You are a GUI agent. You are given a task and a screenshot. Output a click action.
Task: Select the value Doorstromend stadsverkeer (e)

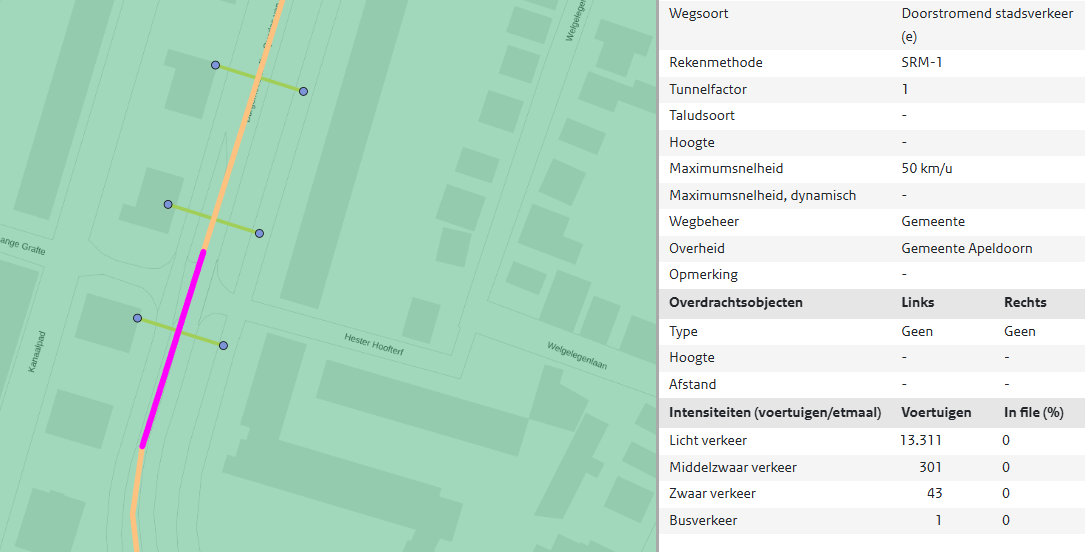987,25
